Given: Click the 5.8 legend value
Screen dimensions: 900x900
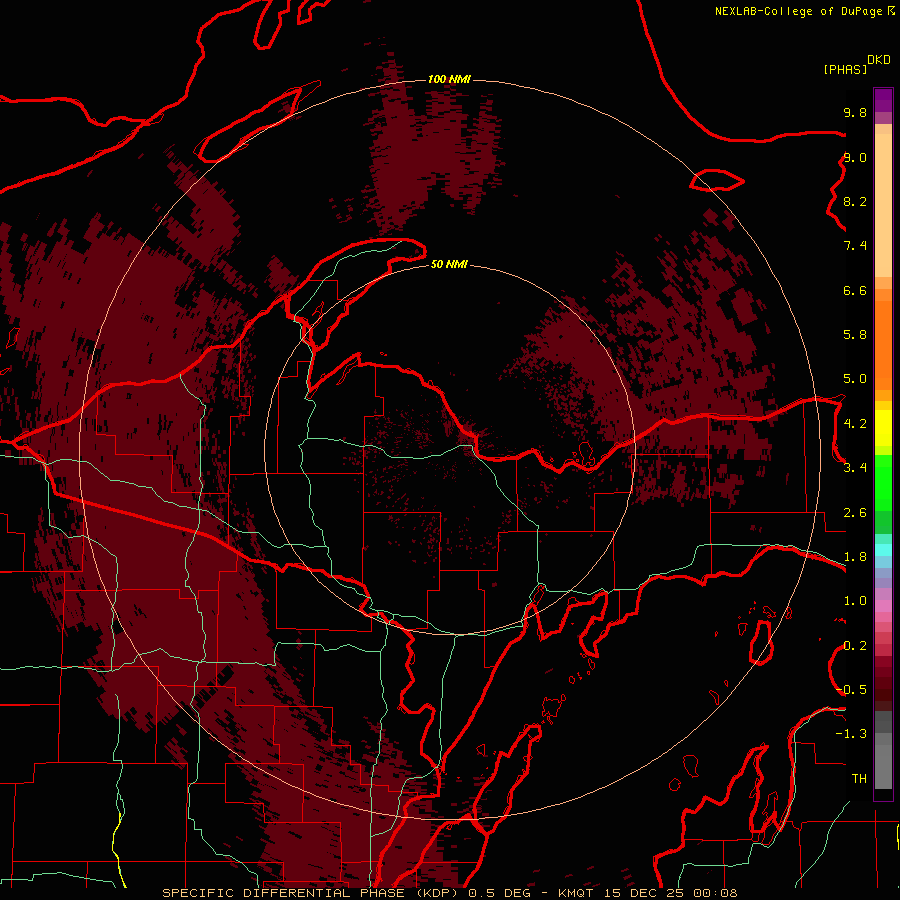Looking at the screenshot, I should (x=855, y=335).
